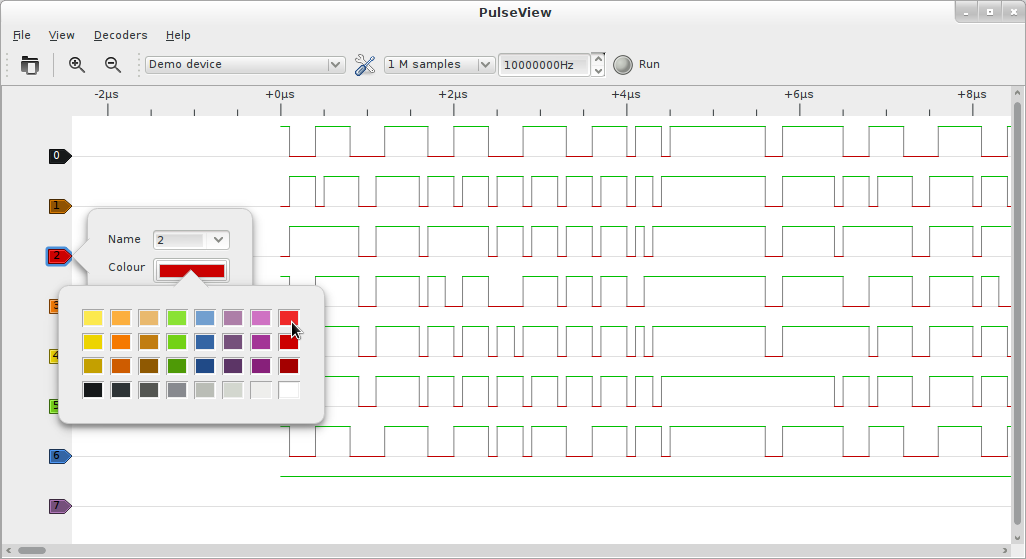
Task: Zoom out of the waveform view
Action: click(113, 65)
